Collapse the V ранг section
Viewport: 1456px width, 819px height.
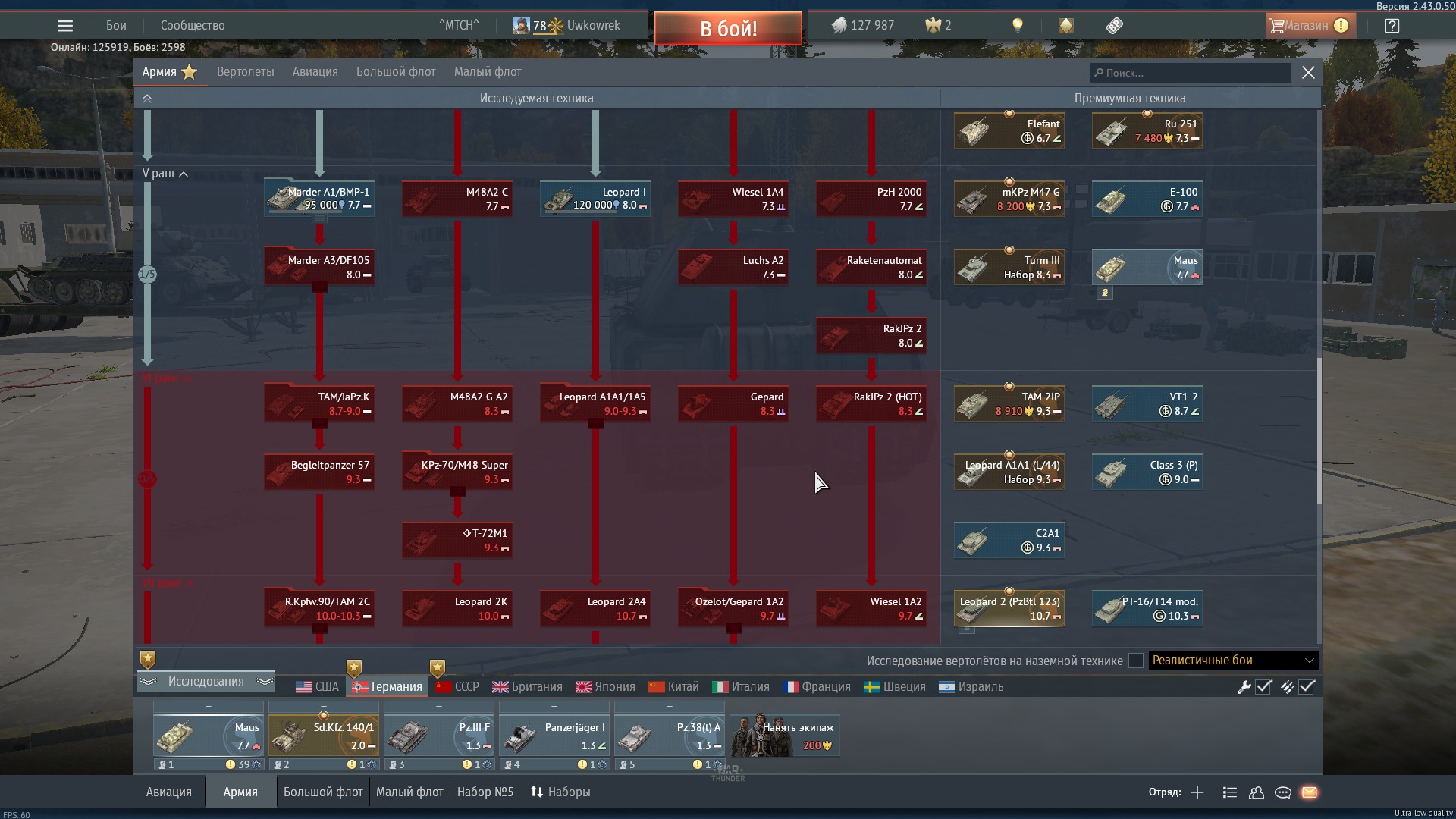[x=165, y=174]
